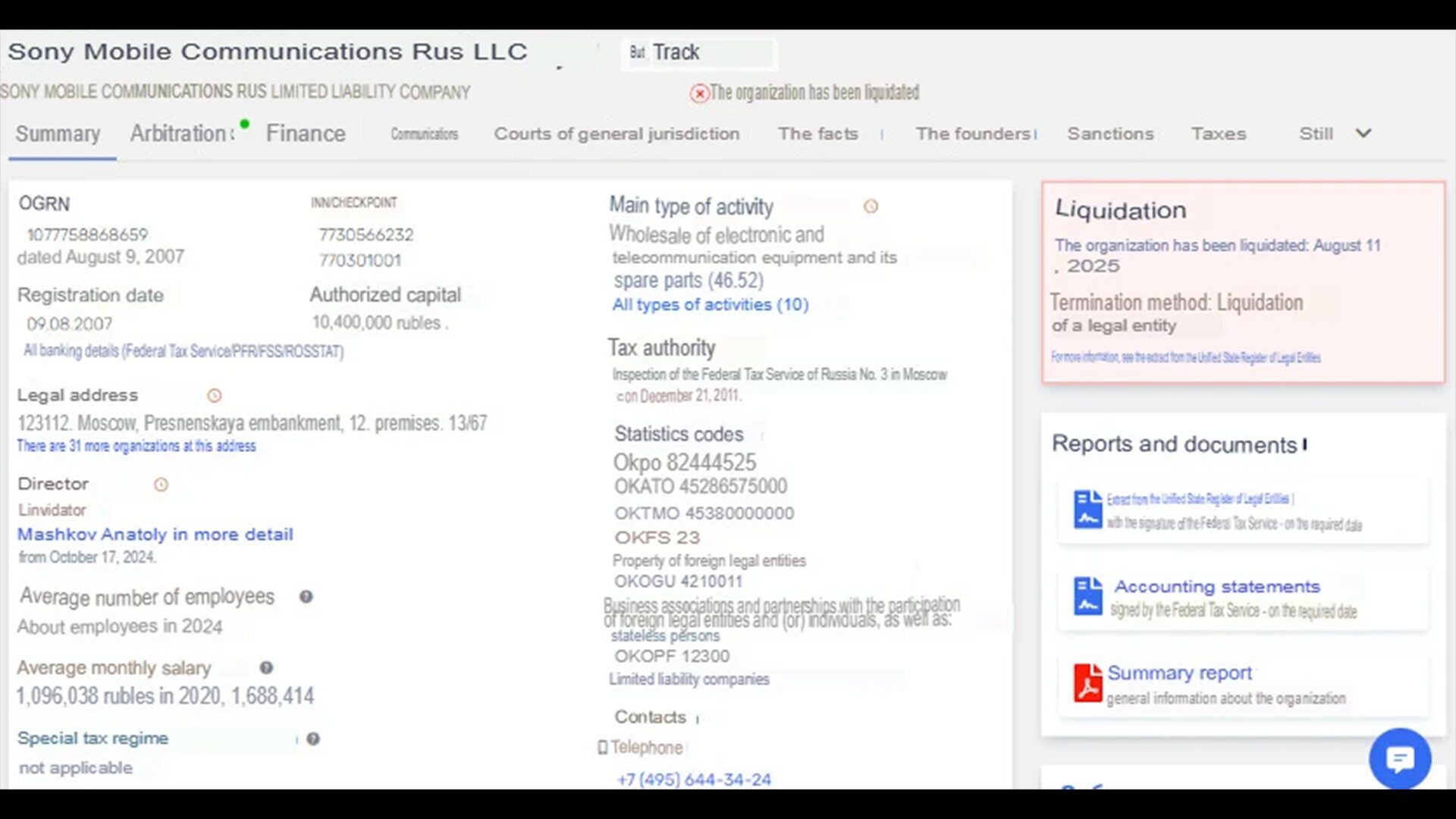Open the Special tax regime link
The width and height of the screenshot is (1456, 819).
(93, 739)
